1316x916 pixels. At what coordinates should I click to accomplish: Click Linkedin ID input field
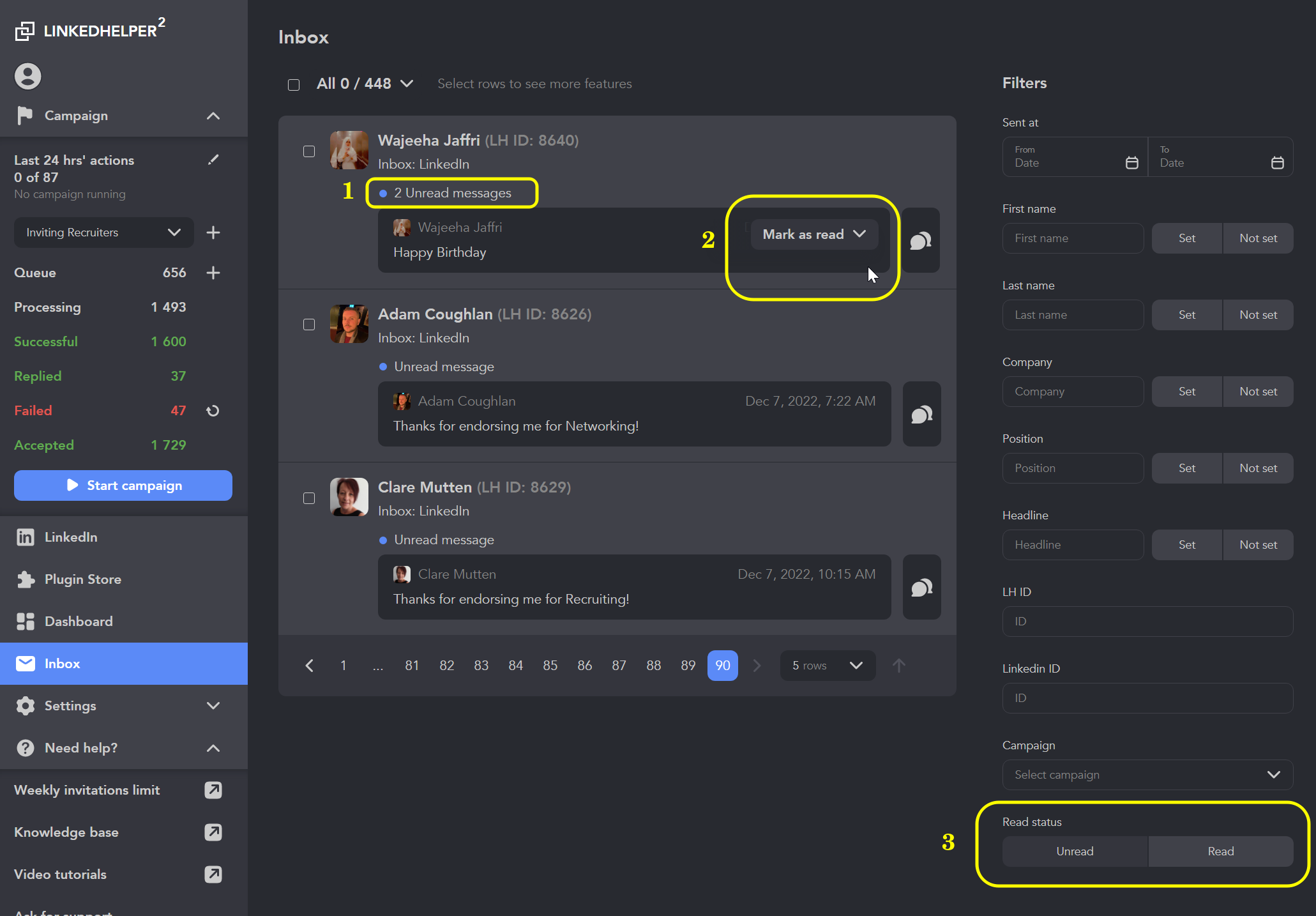[1147, 698]
